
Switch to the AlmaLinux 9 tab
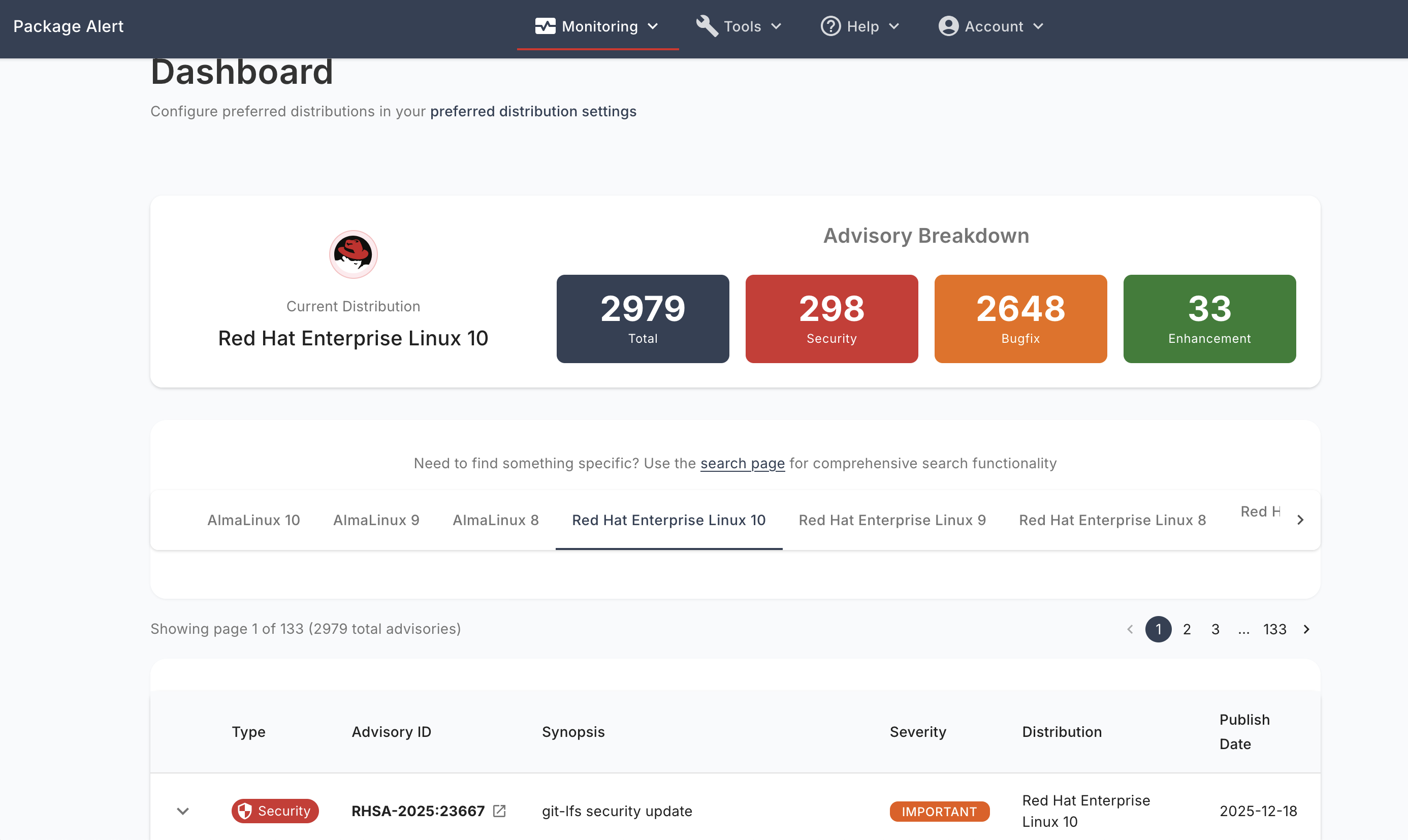click(376, 520)
